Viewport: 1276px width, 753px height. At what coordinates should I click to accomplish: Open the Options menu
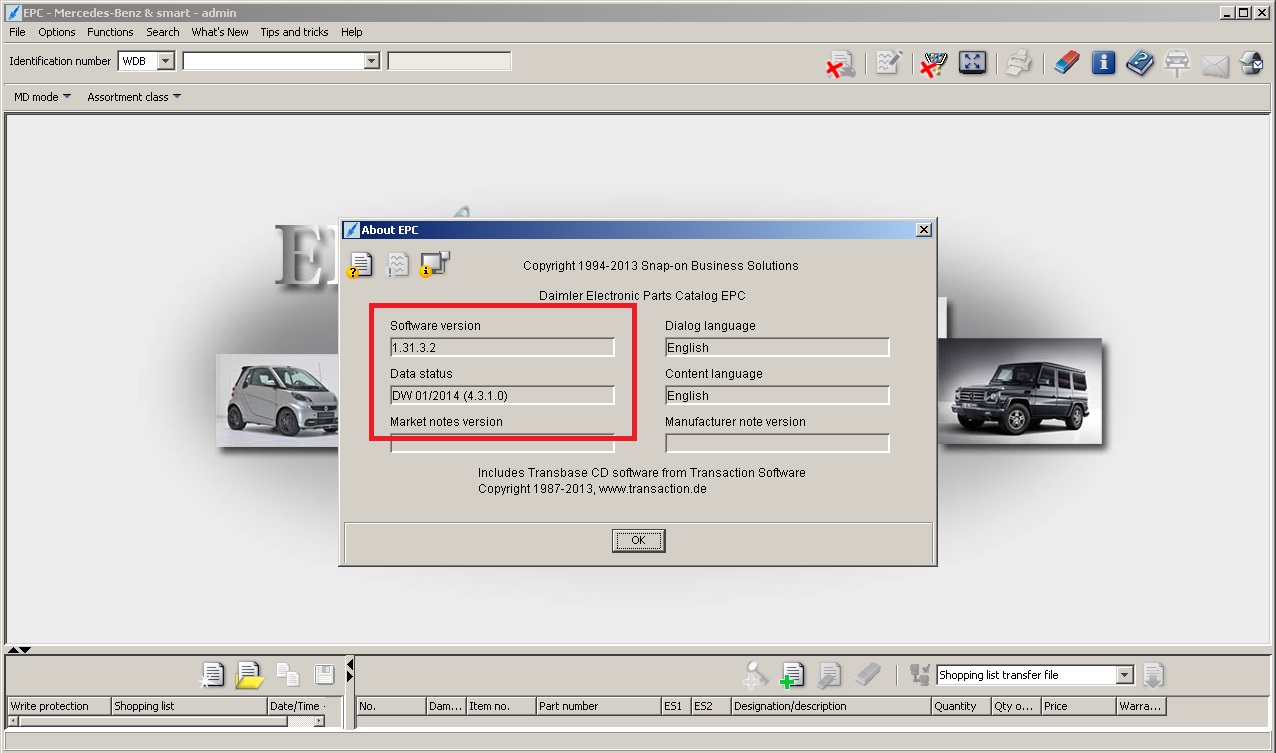pos(57,32)
